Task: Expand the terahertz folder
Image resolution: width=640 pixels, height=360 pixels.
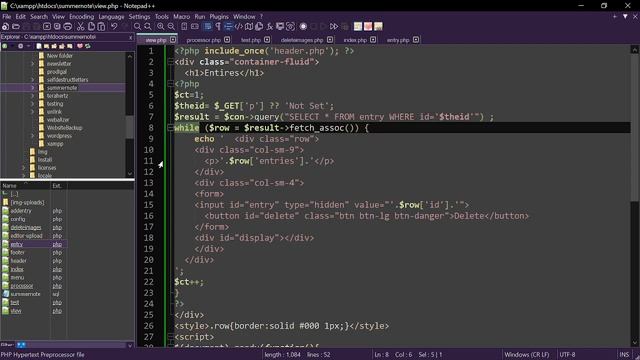Action: [x=33, y=96]
